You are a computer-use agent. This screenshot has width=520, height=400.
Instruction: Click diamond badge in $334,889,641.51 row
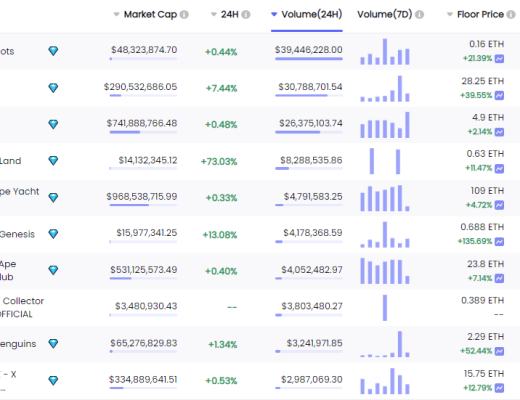pos(53,380)
